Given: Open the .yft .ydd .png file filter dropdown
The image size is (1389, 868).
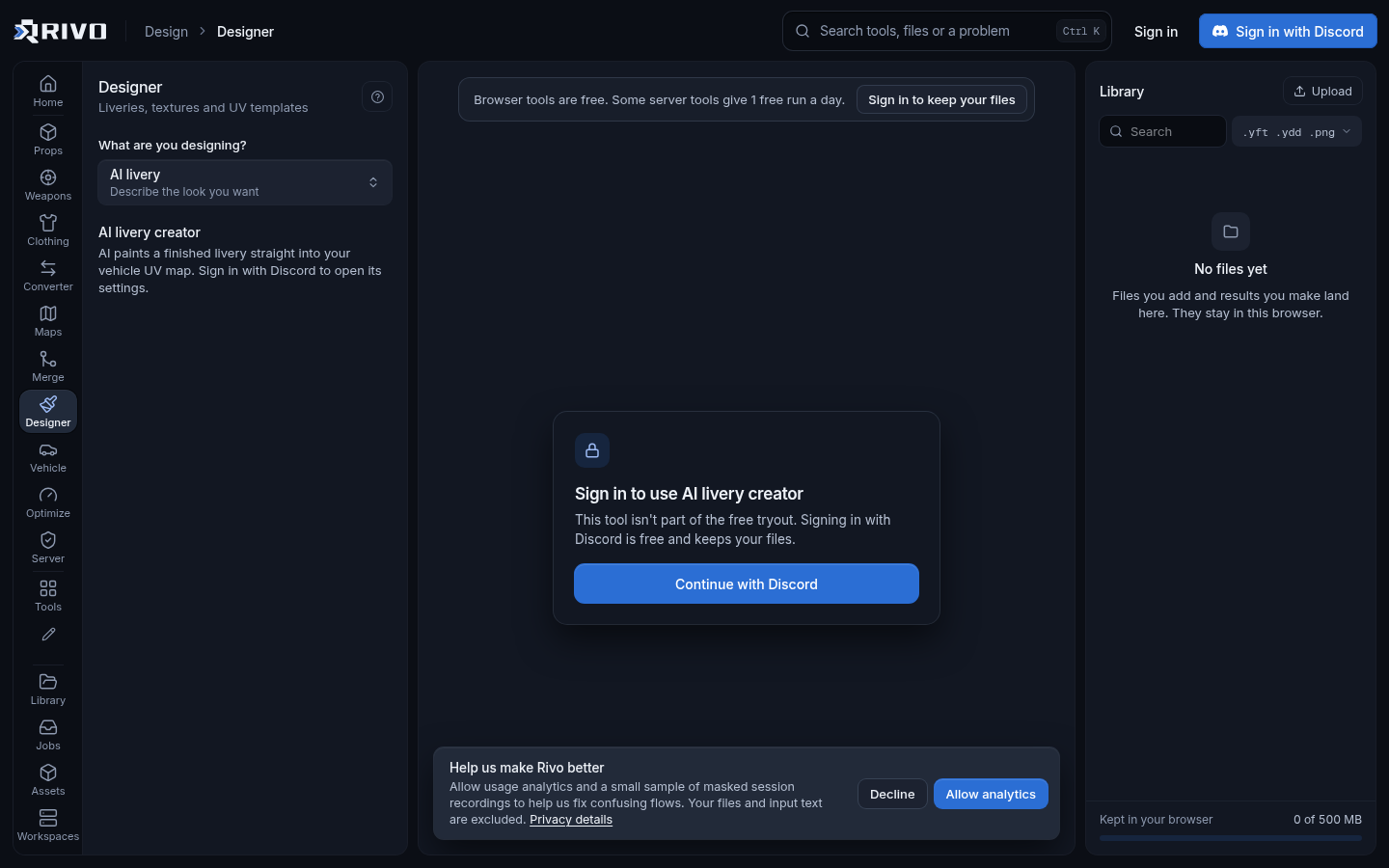Looking at the screenshot, I should [x=1296, y=132].
